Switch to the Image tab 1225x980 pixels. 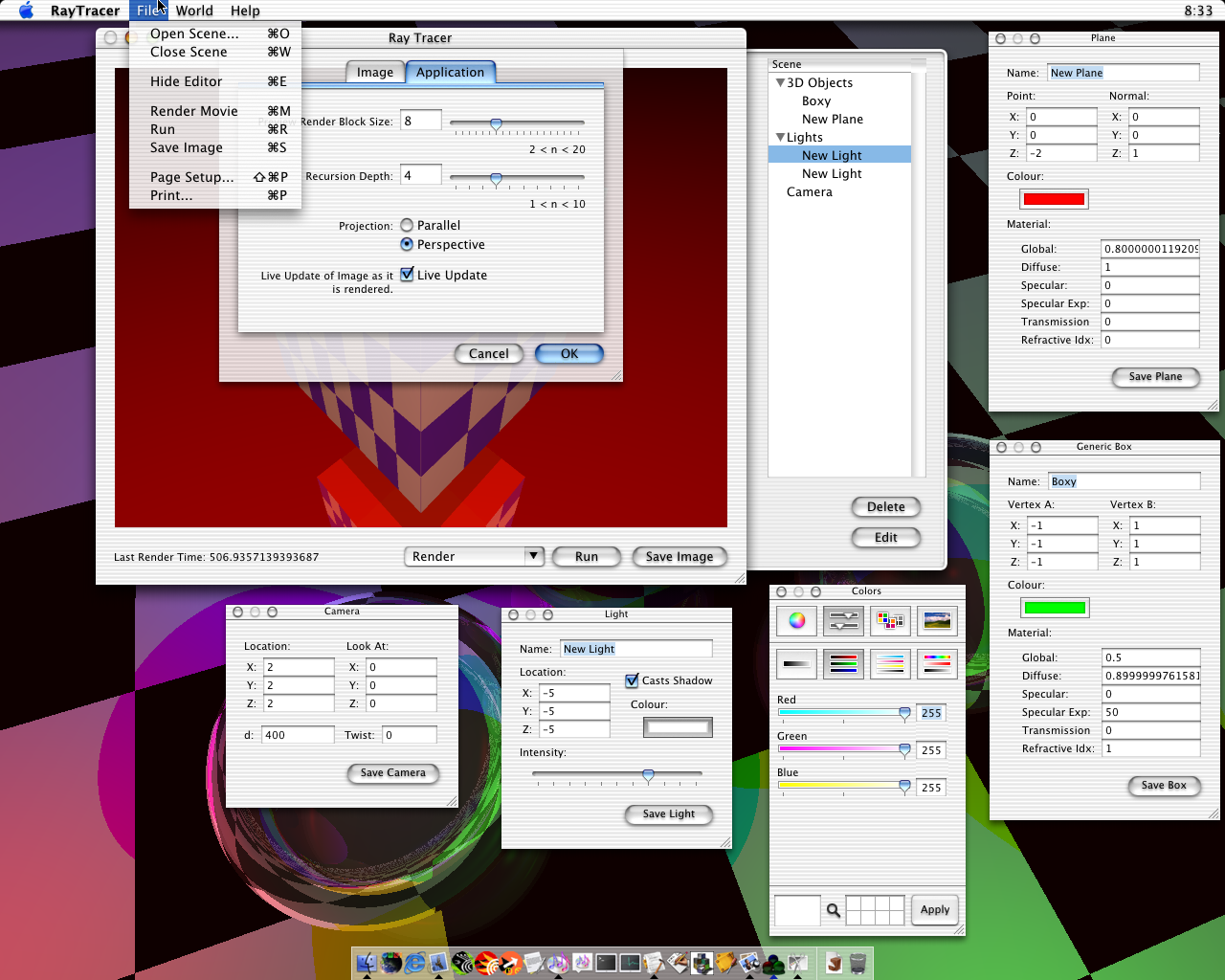coord(375,73)
